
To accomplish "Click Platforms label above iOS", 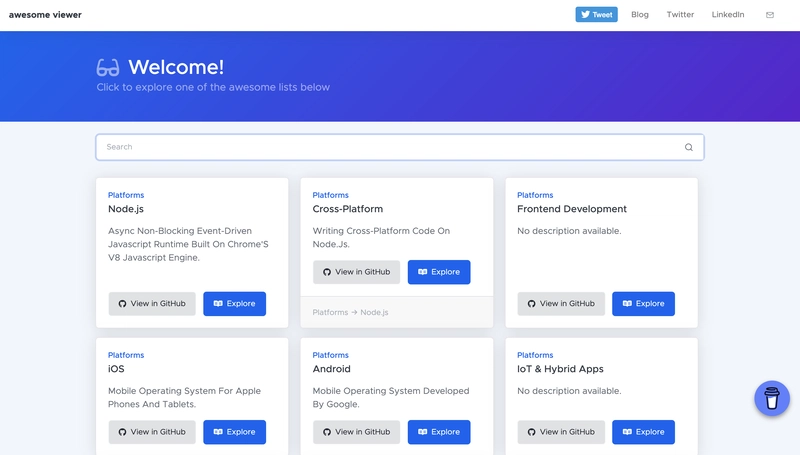I will [126, 355].
